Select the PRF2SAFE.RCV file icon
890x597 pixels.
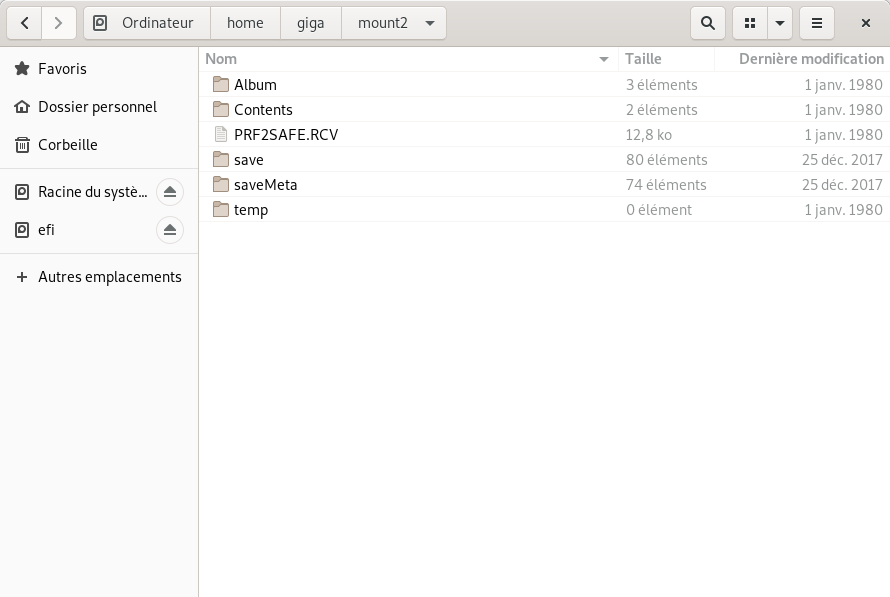point(221,135)
